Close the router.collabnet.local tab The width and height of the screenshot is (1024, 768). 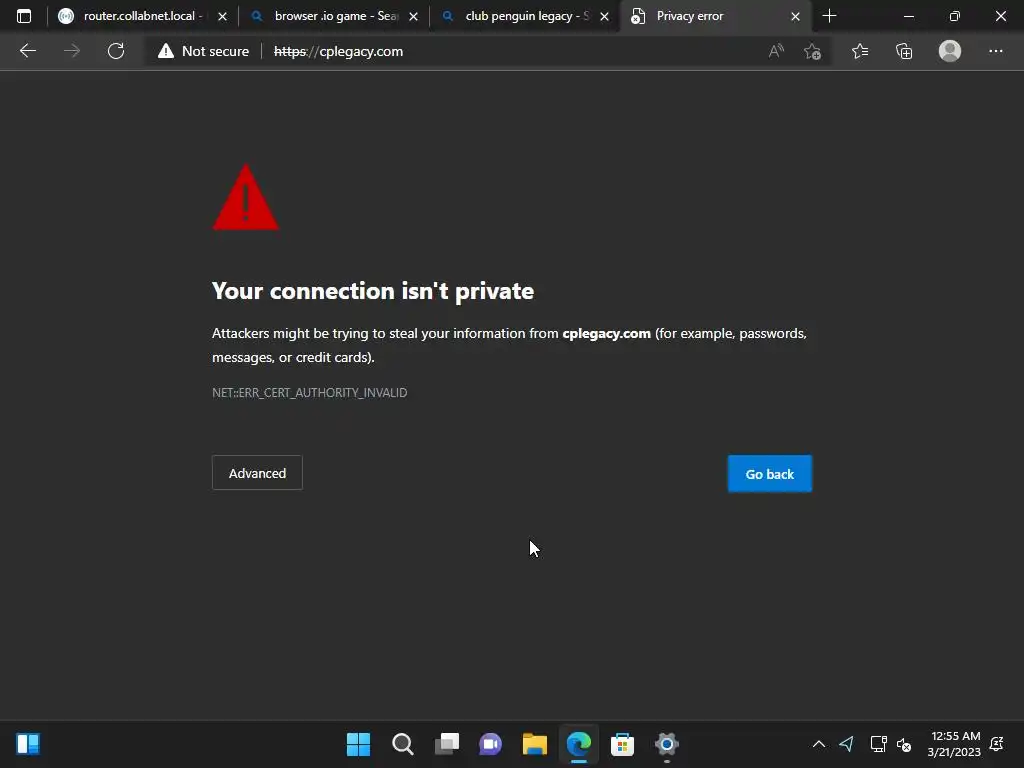tap(222, 16)
